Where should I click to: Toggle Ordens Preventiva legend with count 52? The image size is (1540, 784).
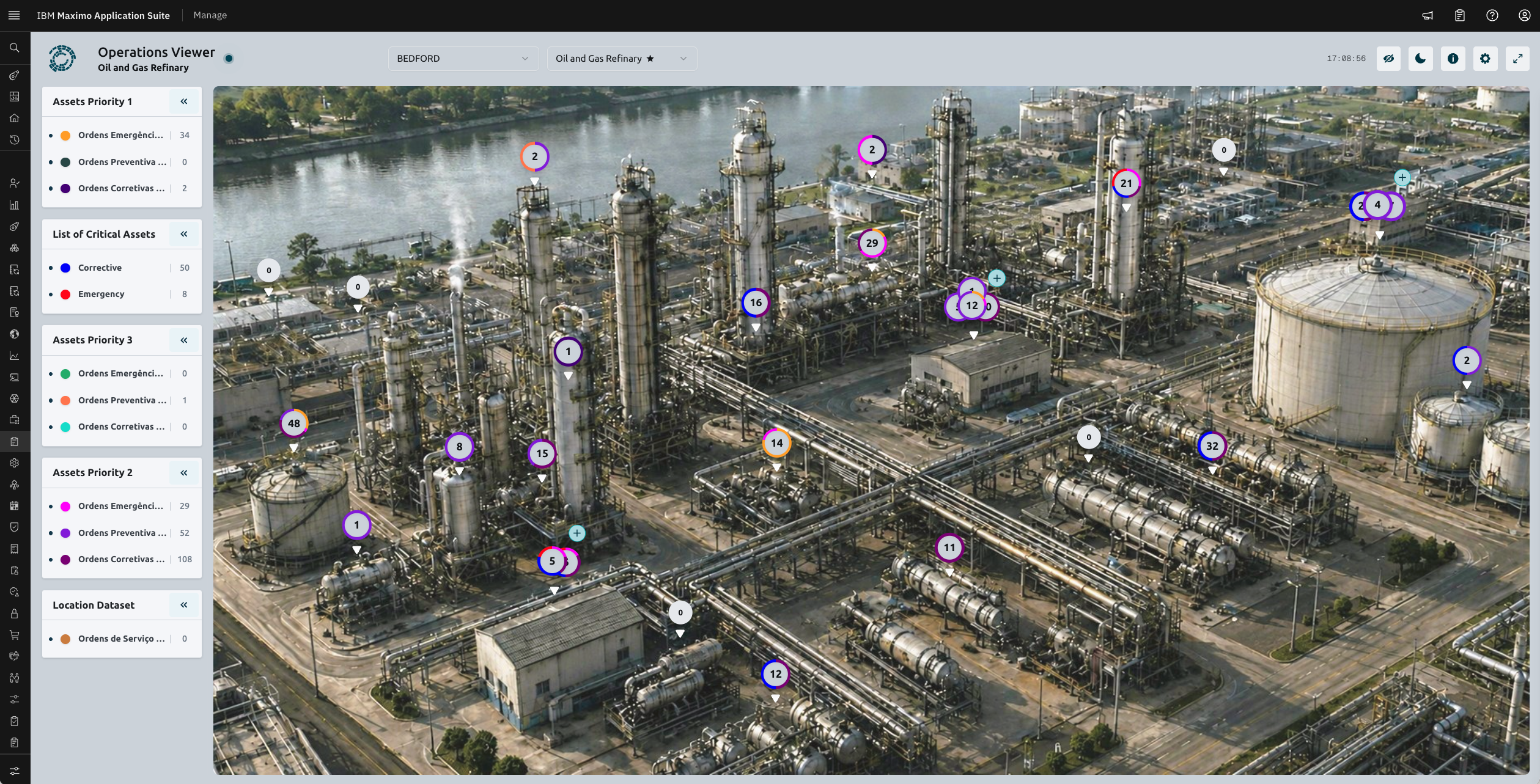click(x=122, y=533)
